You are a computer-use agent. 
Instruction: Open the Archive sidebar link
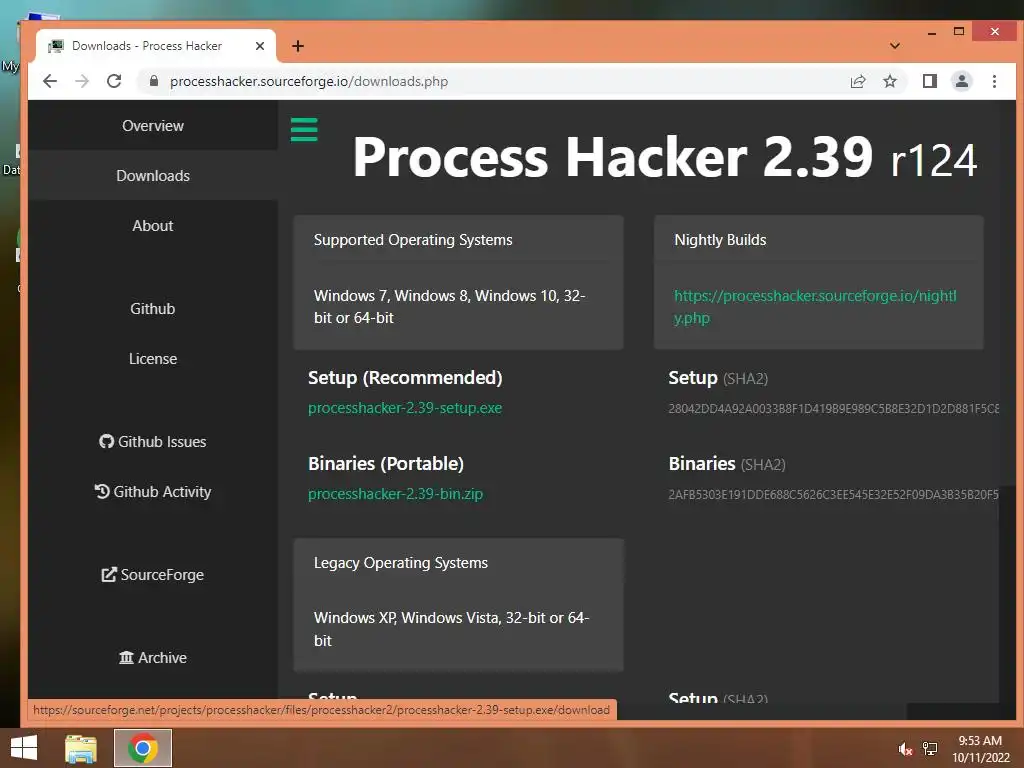pyautogui.click(x=153, y=658)
